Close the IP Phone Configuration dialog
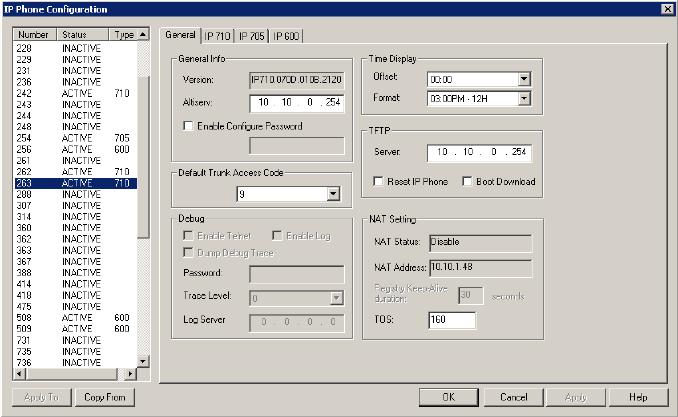The image size is (678, 417). point(667,8)
